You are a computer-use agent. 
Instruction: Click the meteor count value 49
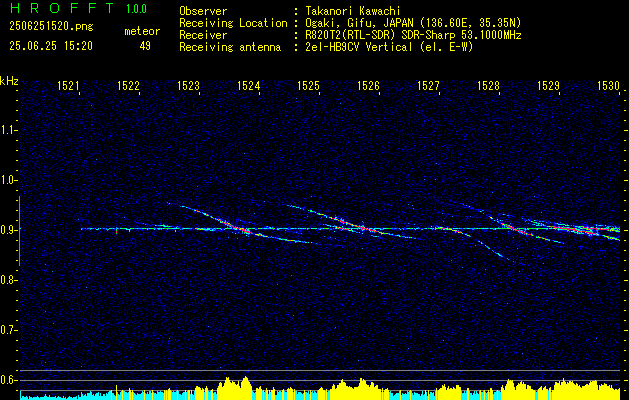(x=145, y=46)
